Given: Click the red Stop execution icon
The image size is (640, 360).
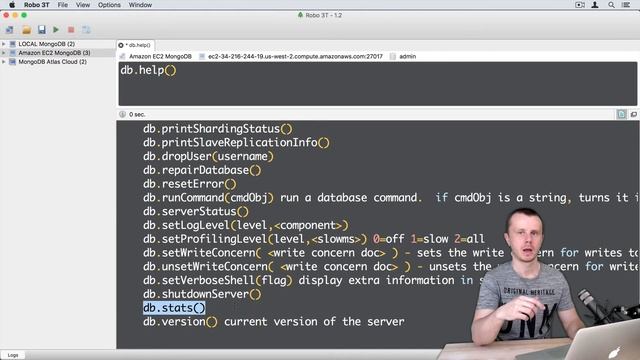Looking at the screenshot, I should (x=71, y=30).
